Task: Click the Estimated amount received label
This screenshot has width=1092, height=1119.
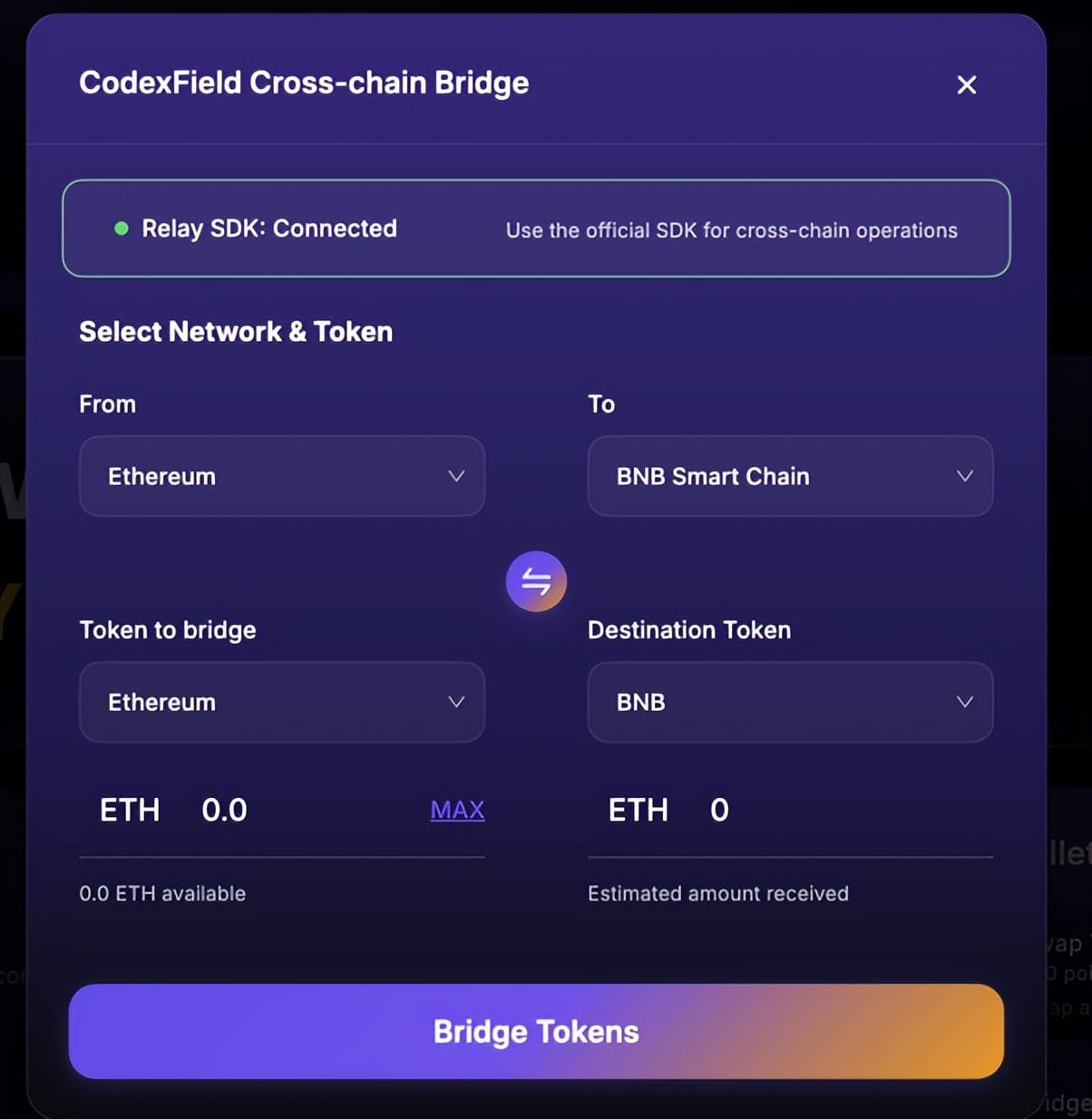Action: coord(717,893)
